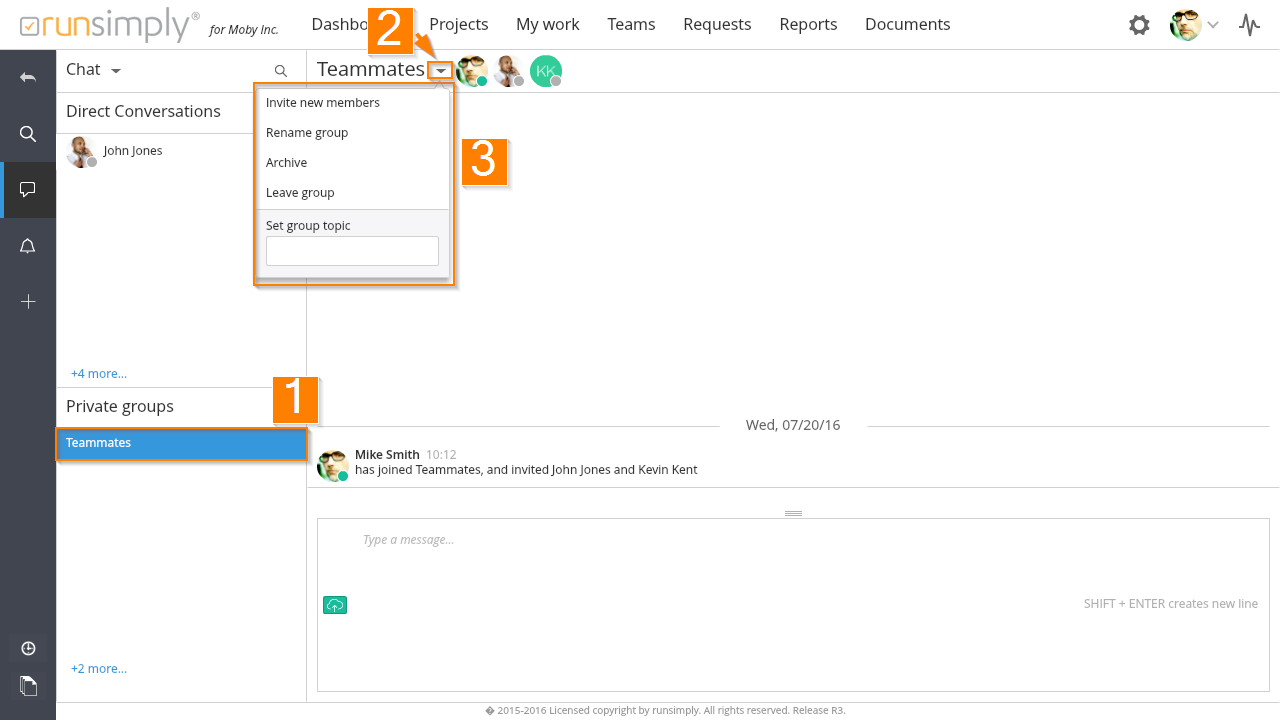Open the activity pulse icon
The height and width of the screenshot is (720, 1280).
coord(1249,25)
